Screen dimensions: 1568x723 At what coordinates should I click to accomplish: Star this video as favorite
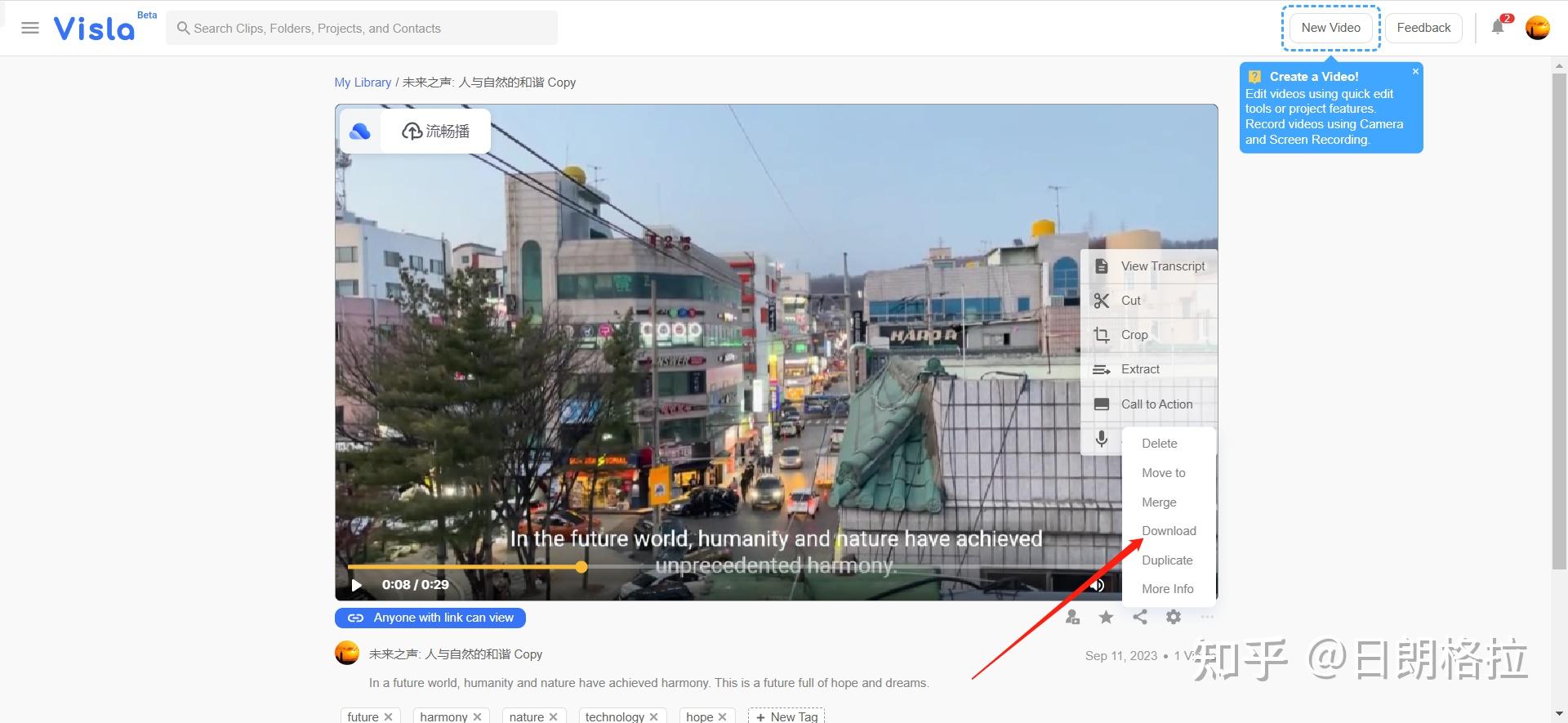pos(1106,618)
